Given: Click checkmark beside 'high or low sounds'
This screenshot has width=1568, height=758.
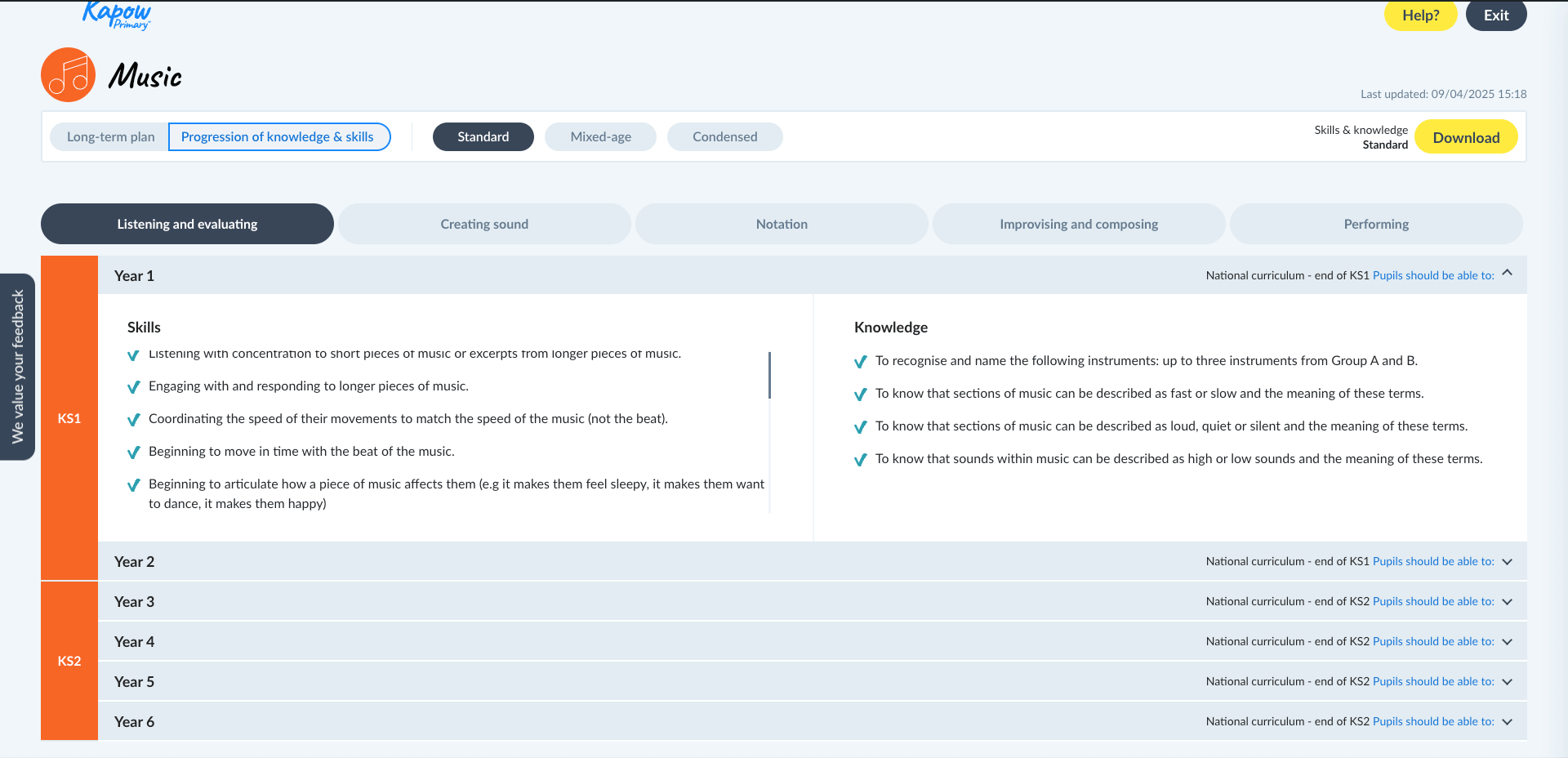Looking at the screenshot, I should click(x=861, y=460).
